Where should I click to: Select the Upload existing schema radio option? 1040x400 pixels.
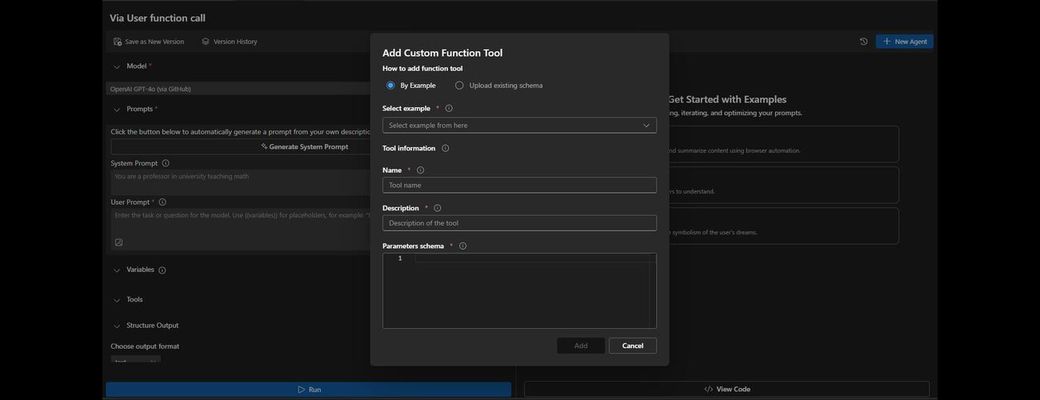[459, 86]
